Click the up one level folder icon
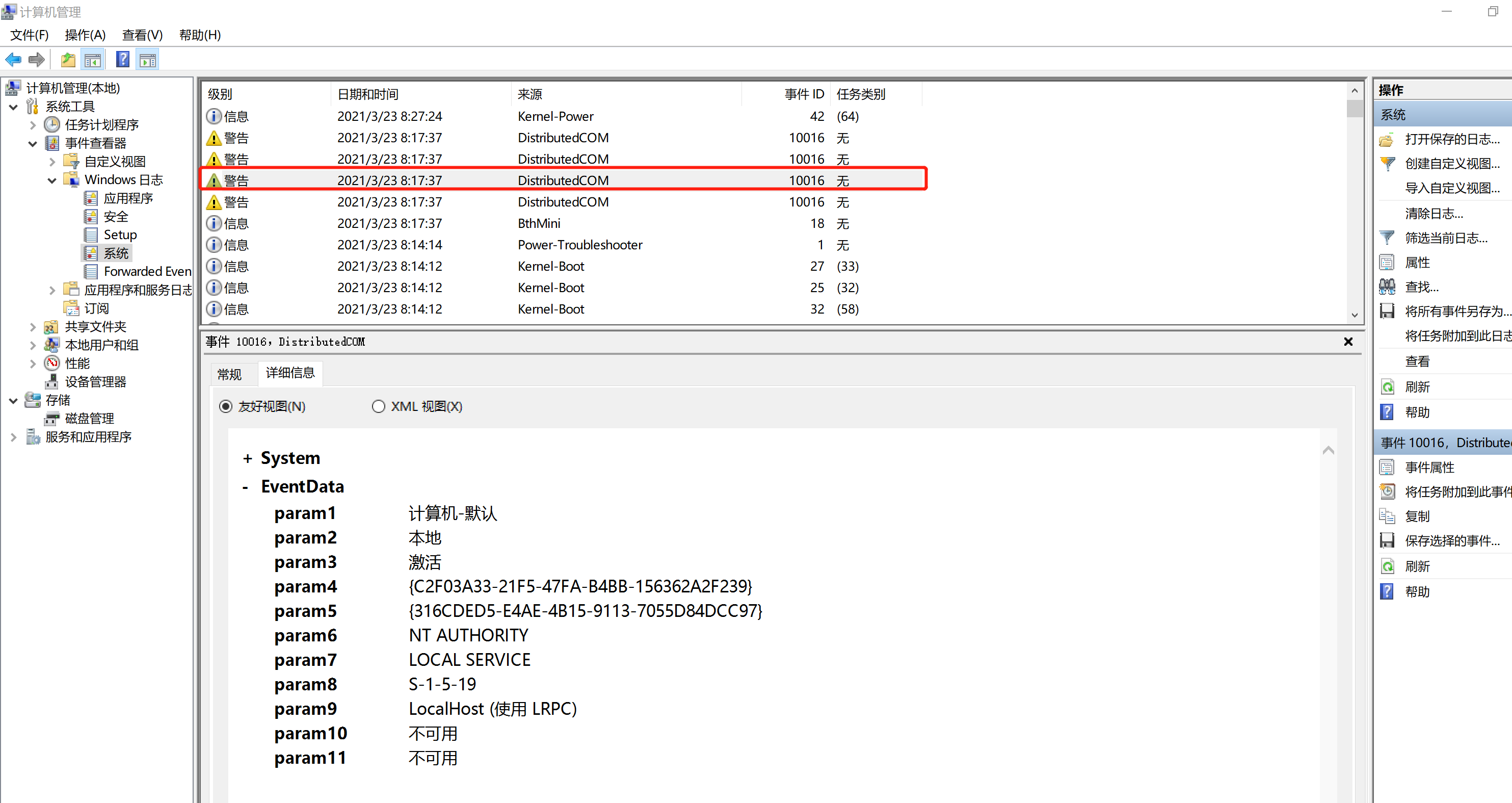The height and width of the screenshot is (803, 1512). (68, 59)
